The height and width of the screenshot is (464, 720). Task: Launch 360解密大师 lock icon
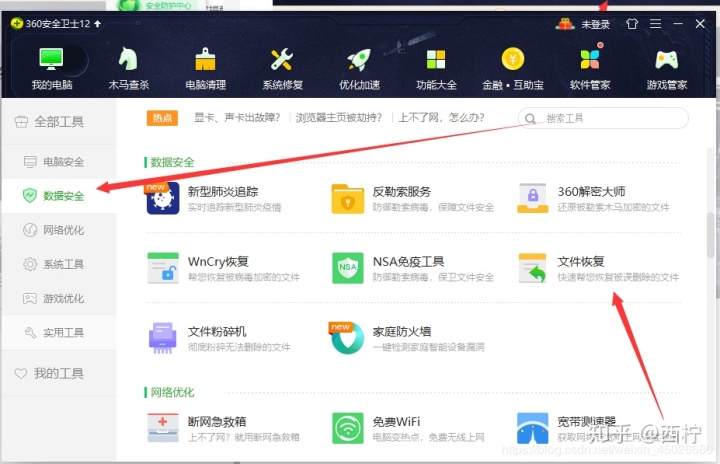[x=533, y=198]
